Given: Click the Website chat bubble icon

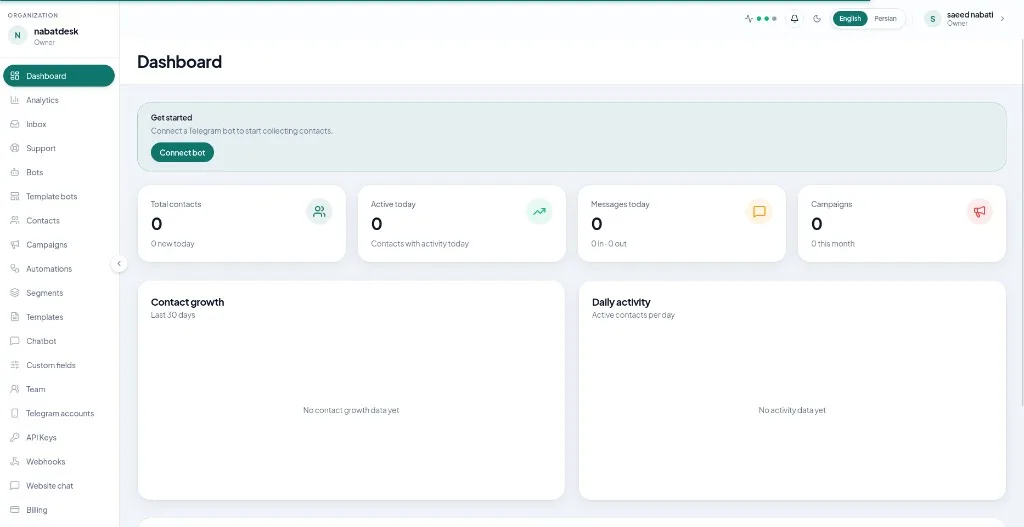Looking at the screenshot, I should coord(15,486).
